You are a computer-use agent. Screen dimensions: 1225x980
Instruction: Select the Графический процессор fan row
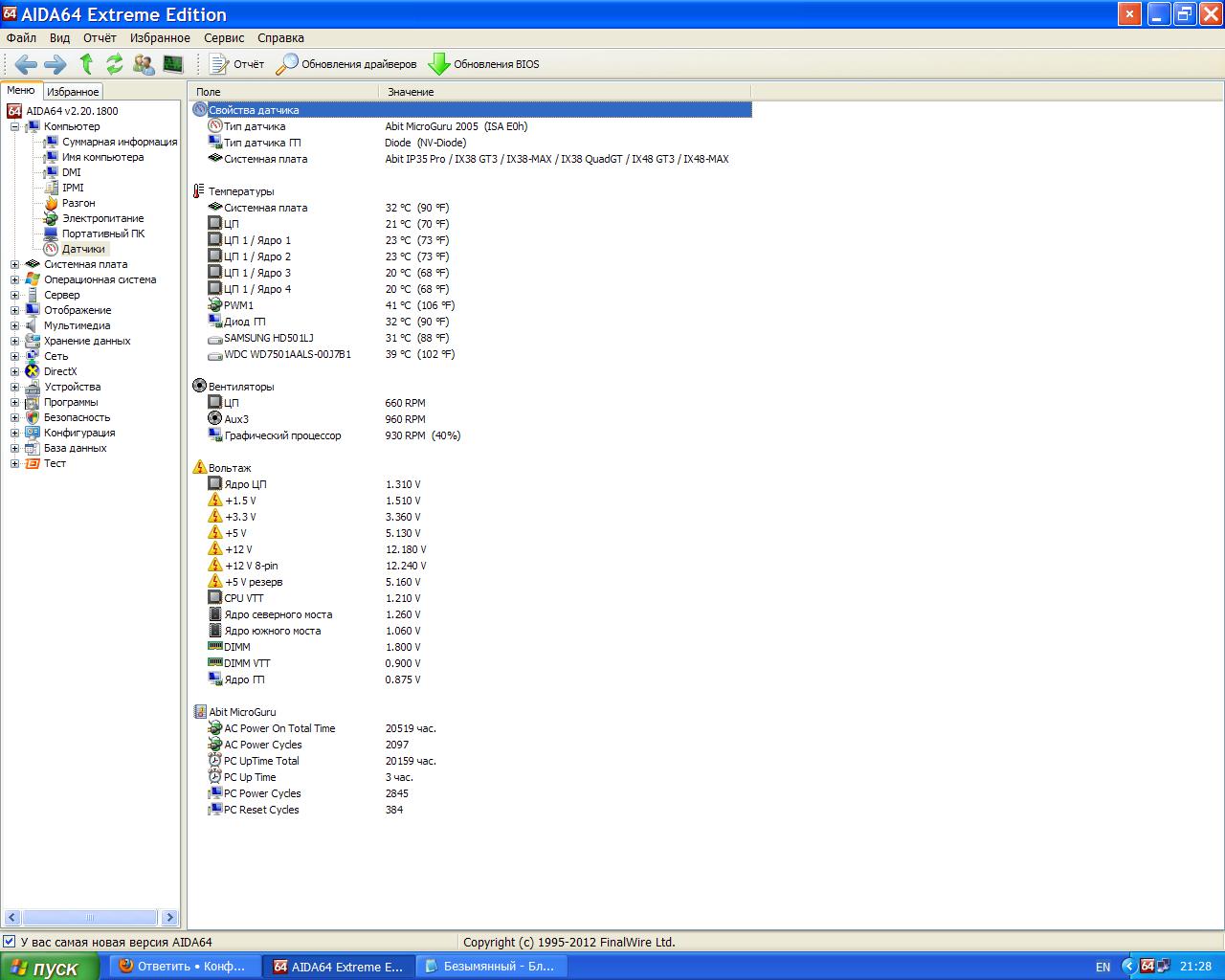click(x=471, y=435)
